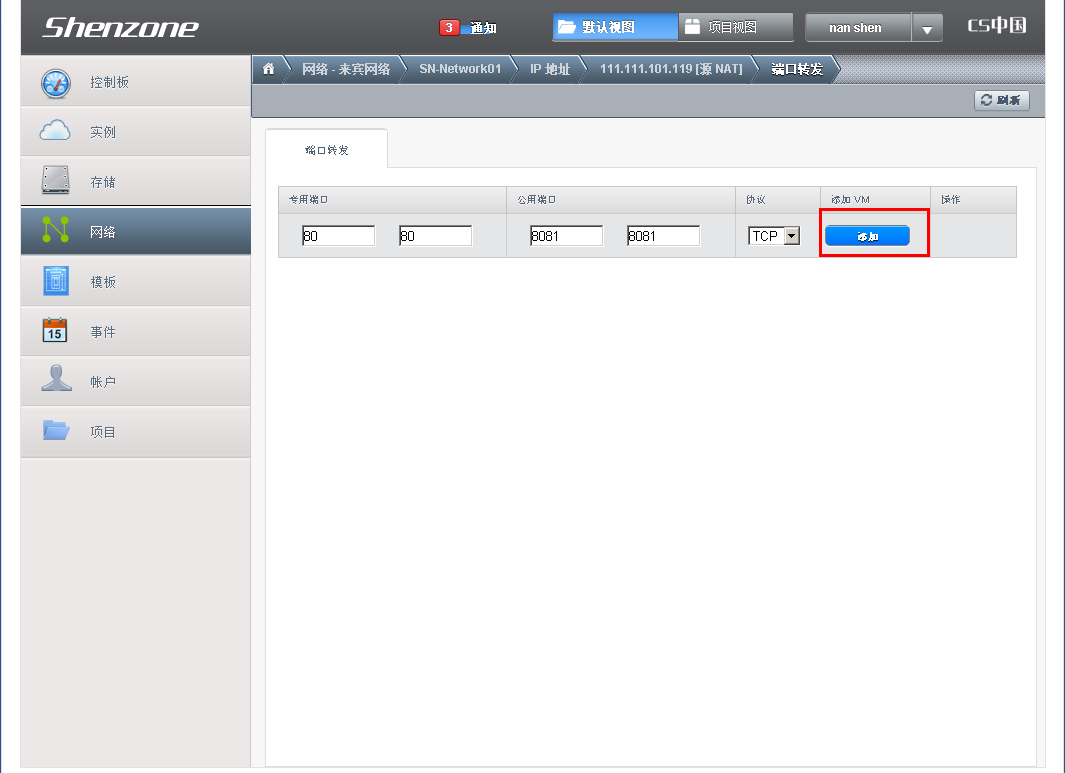Viewport: 1065px width, 773px height.
Task: Click the blue Add VM button
Action: tap(867, 236)
